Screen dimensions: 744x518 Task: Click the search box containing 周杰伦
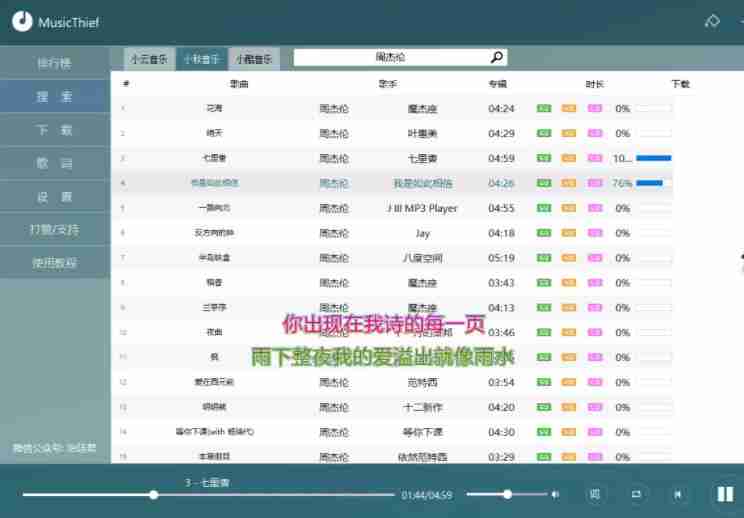click(x=400, y=57)
